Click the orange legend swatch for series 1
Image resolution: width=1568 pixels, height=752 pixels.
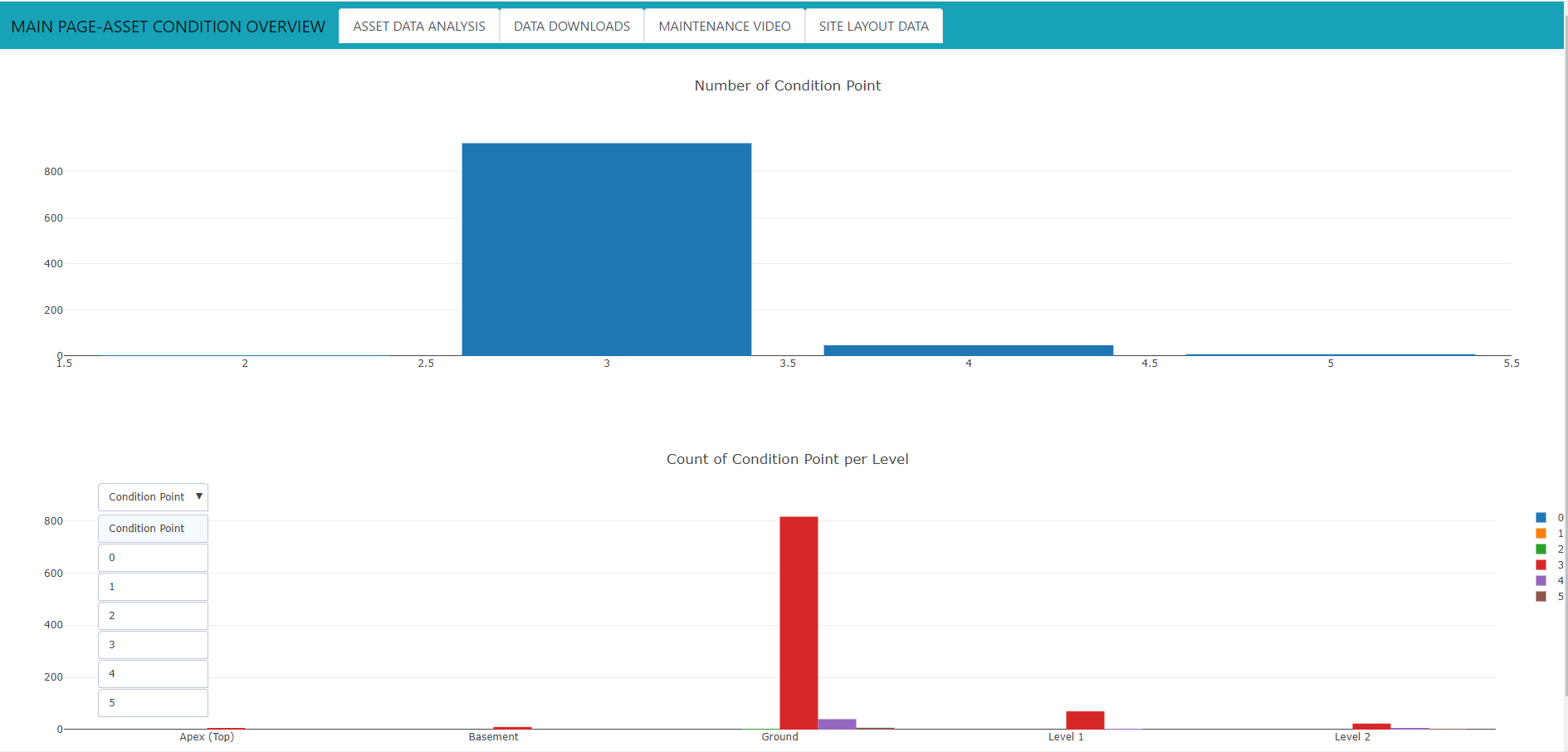[1541, 534]
